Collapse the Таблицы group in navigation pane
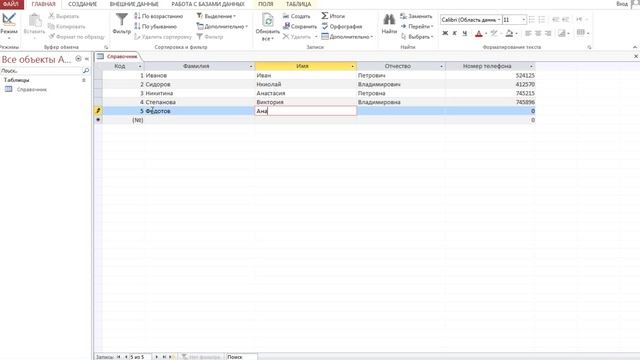640x360 pixels. tap(84, 80)
